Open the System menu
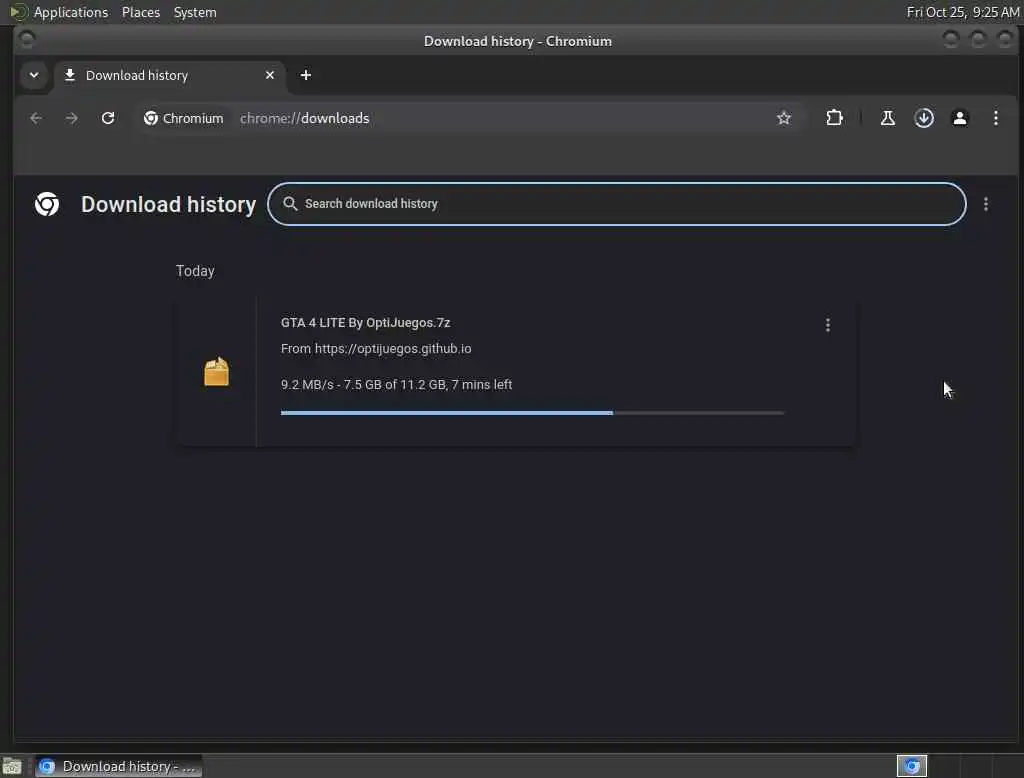The height and width of the screenshot is (778, 1024). coord(195,12)
